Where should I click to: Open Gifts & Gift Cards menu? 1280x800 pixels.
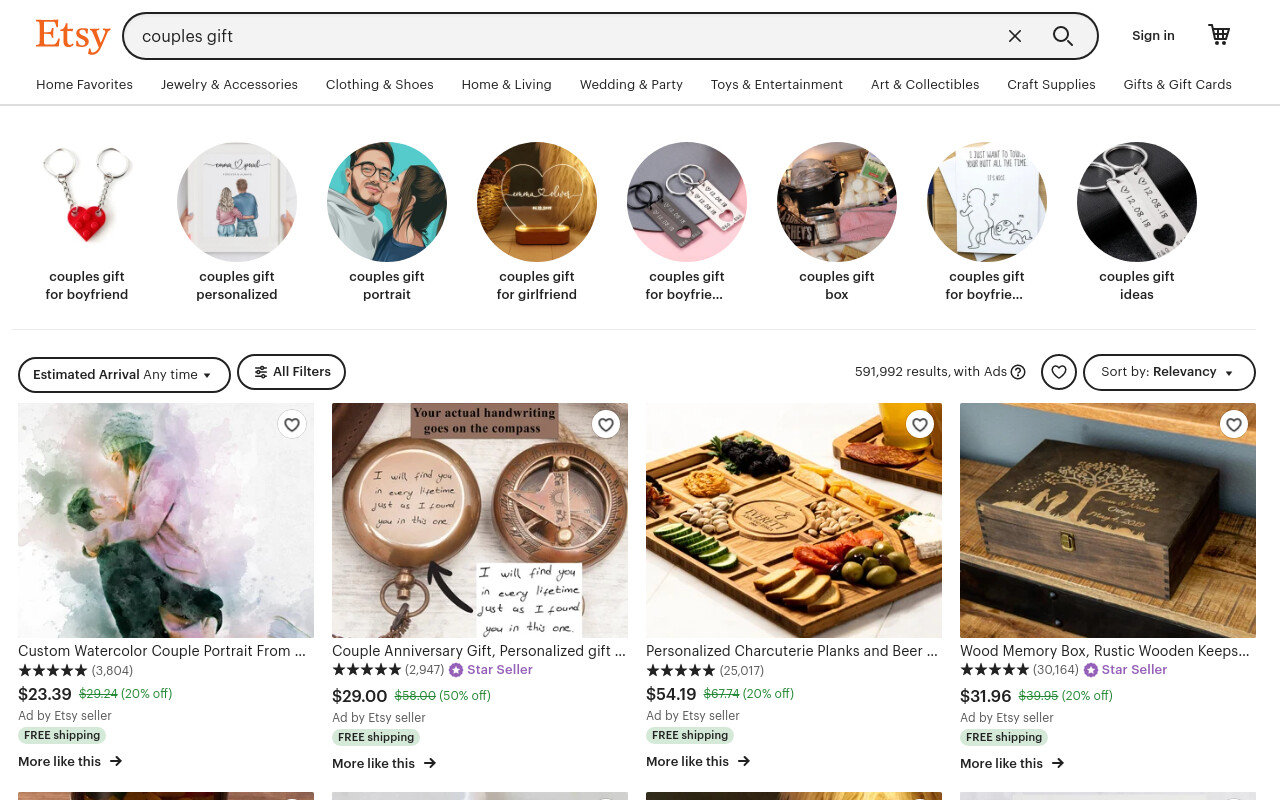(1177, 85)
